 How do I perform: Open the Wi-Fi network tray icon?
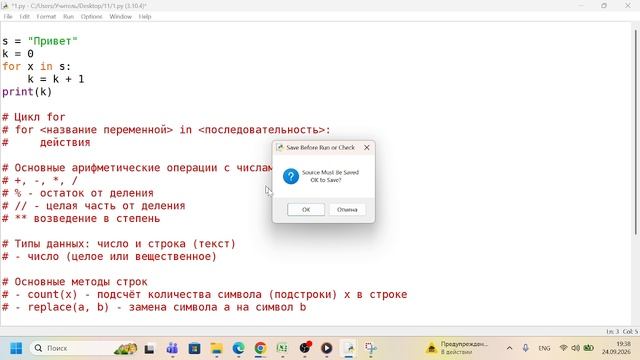pos(563,348)
